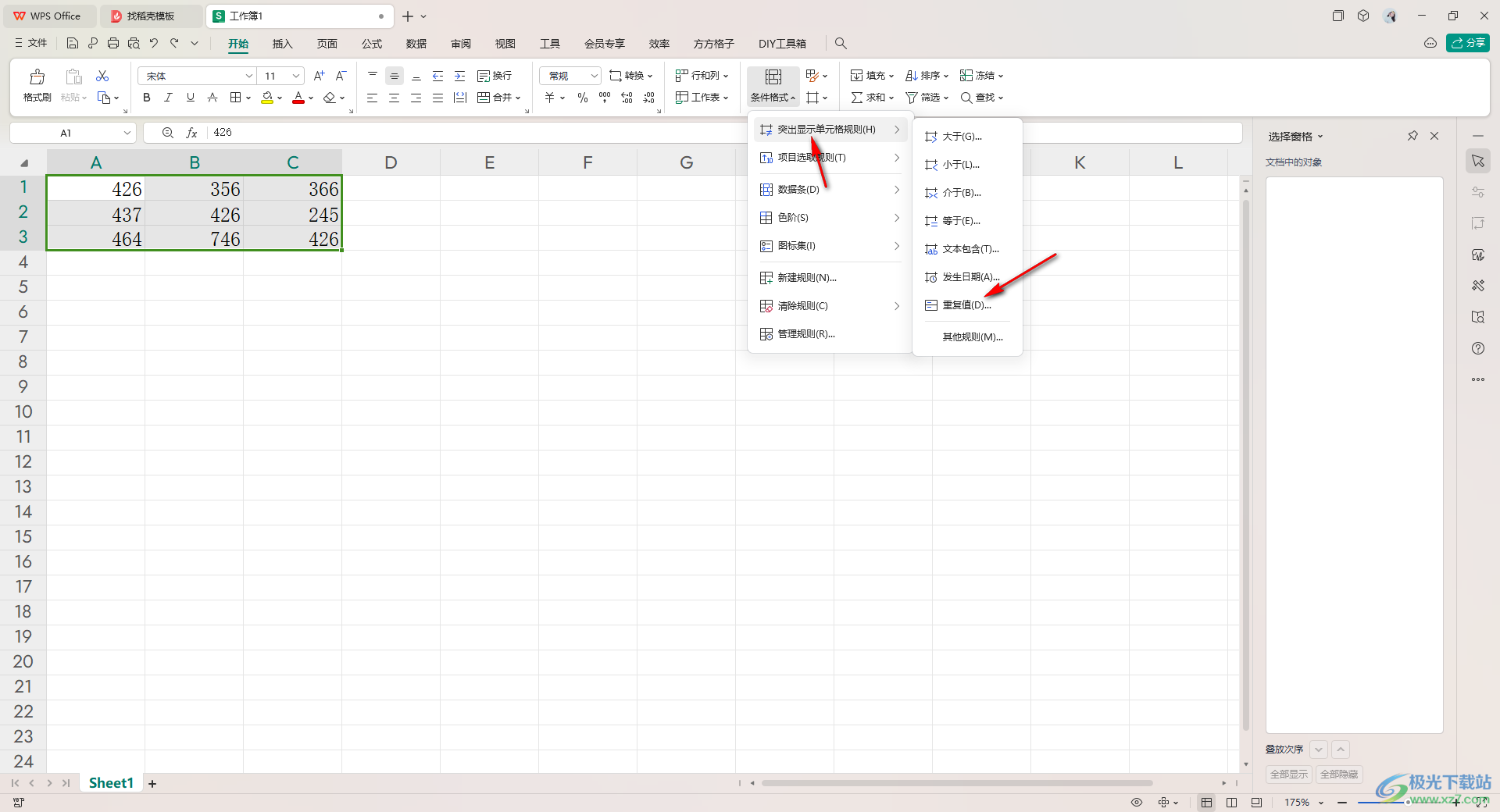This screenshot has height=812, width=1500.
Task: Click the Conditional Format (条件格式) button
Action: pyautogui.click(x=773, y=85)
